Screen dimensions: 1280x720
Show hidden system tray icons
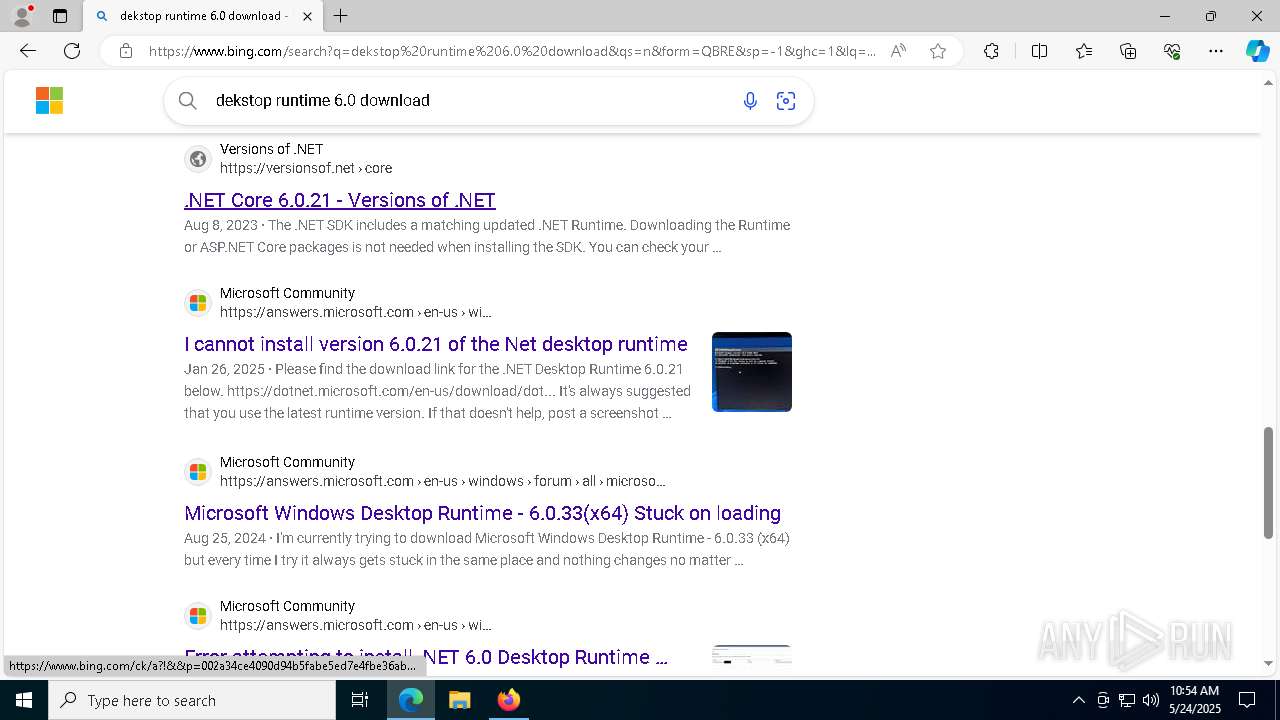click(1078, 700)
